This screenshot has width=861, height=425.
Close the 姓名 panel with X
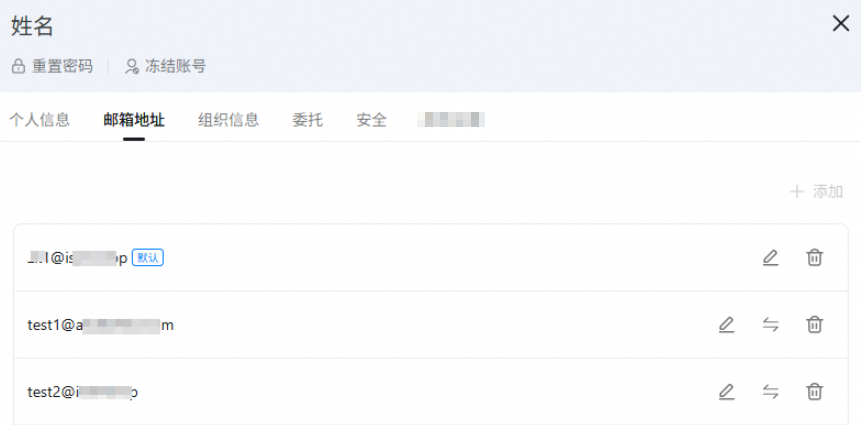(840, 24)
